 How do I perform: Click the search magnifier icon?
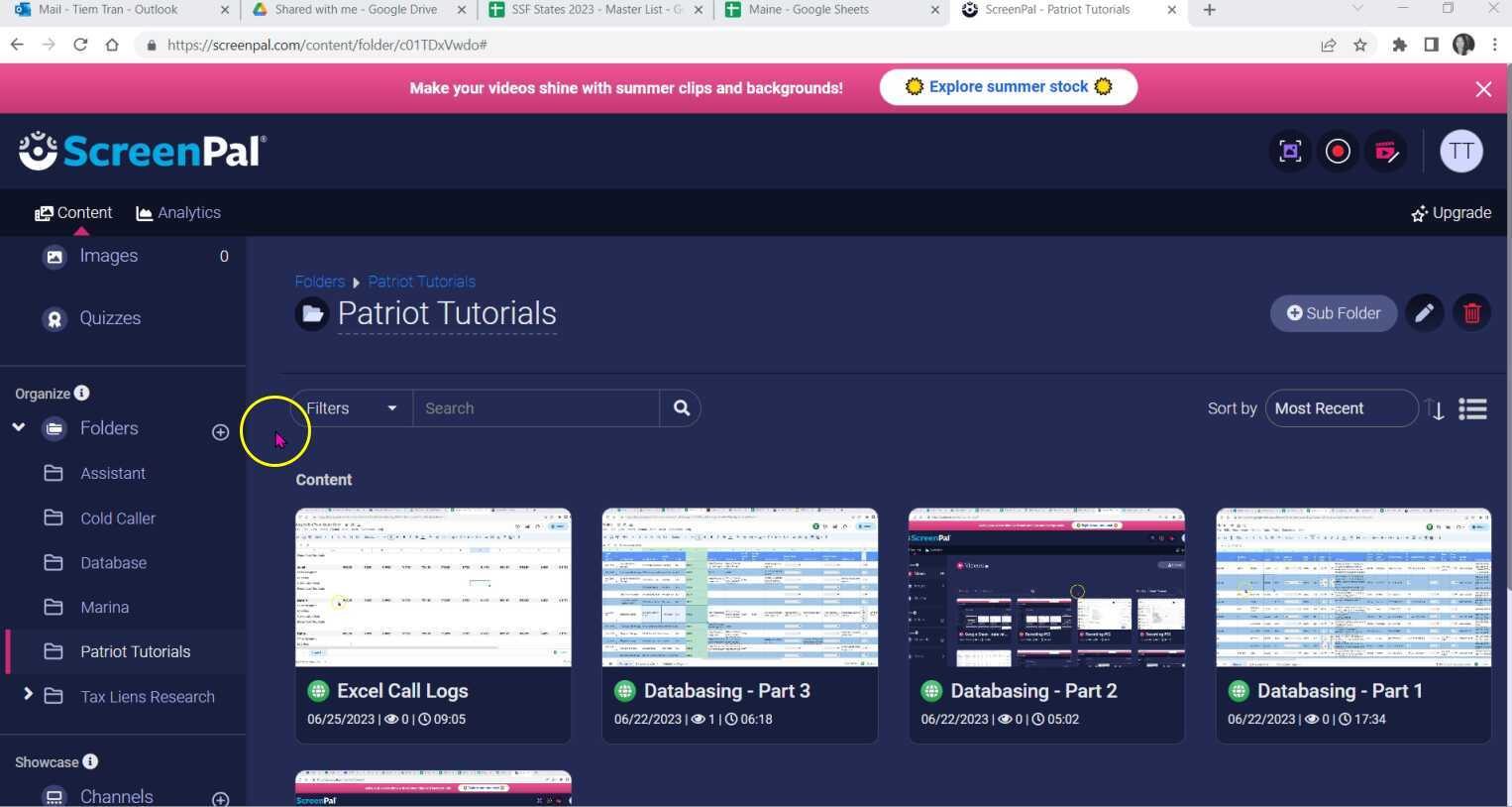[x=681, y=408]
